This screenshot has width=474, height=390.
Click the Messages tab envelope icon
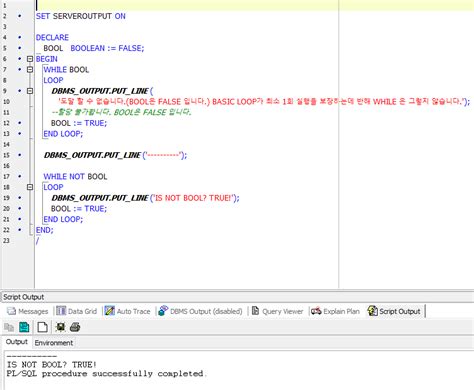(12, 311)
